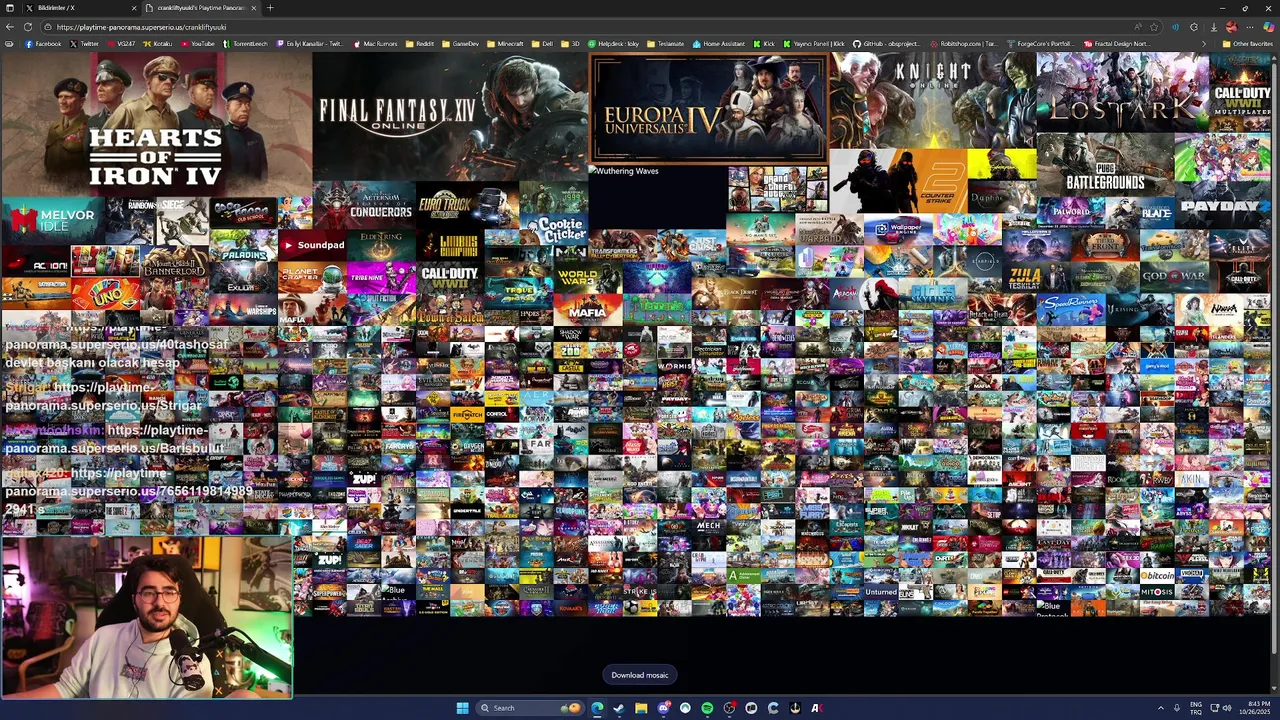Select the Age of Conquerors tile
Screen dimensions: 1280x720
point(363,205)
